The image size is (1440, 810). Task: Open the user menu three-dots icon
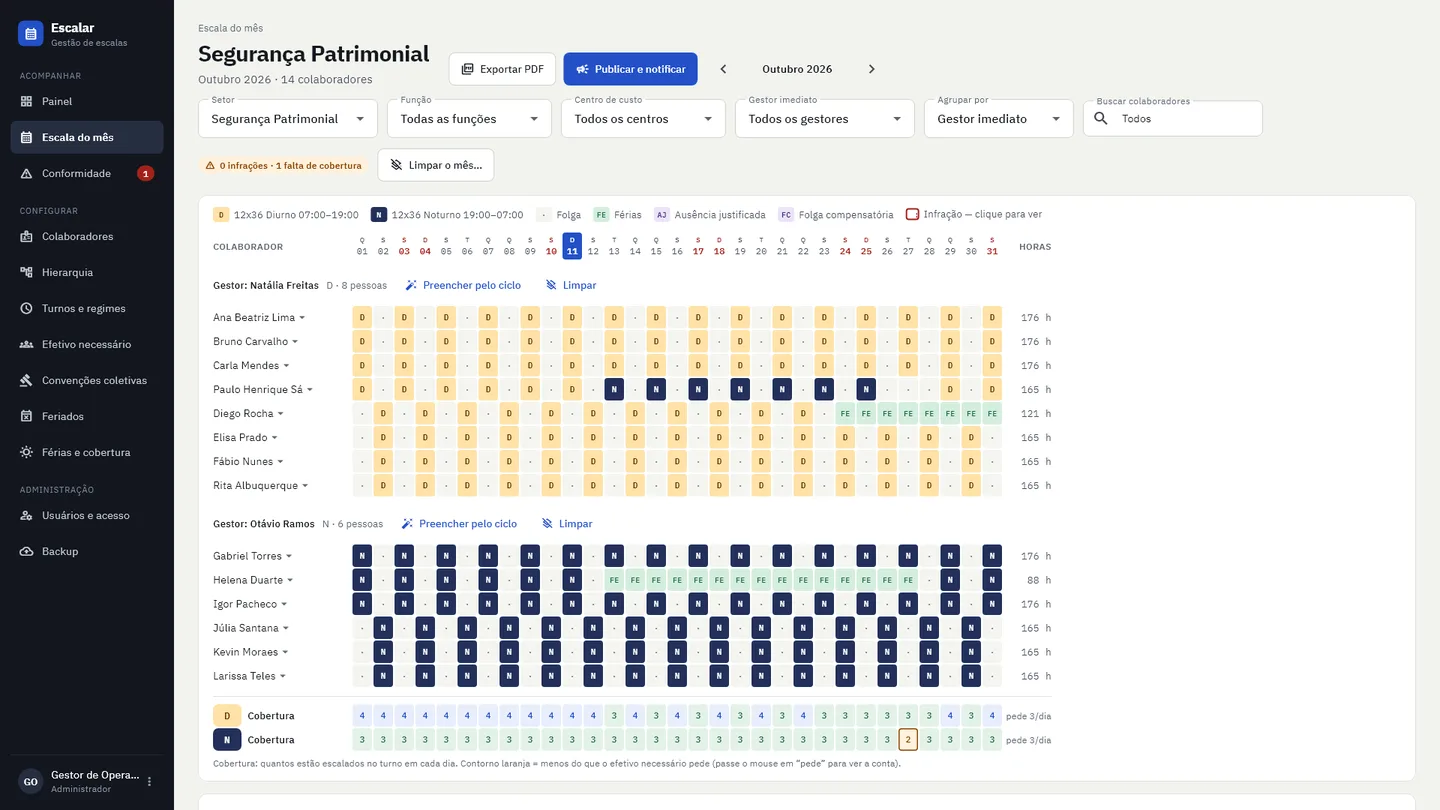point(150,782)
